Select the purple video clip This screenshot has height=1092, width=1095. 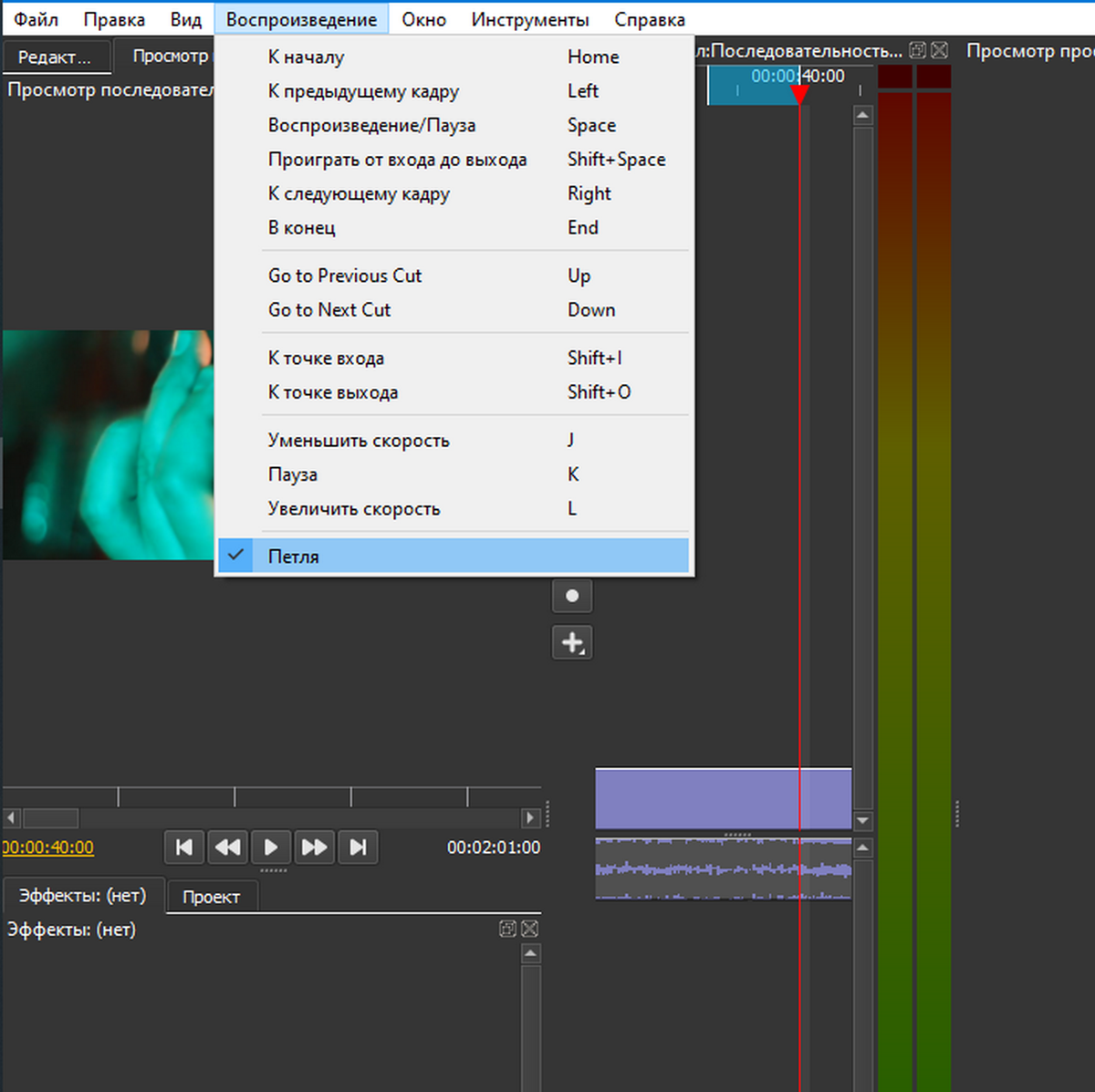coord(724,798)
